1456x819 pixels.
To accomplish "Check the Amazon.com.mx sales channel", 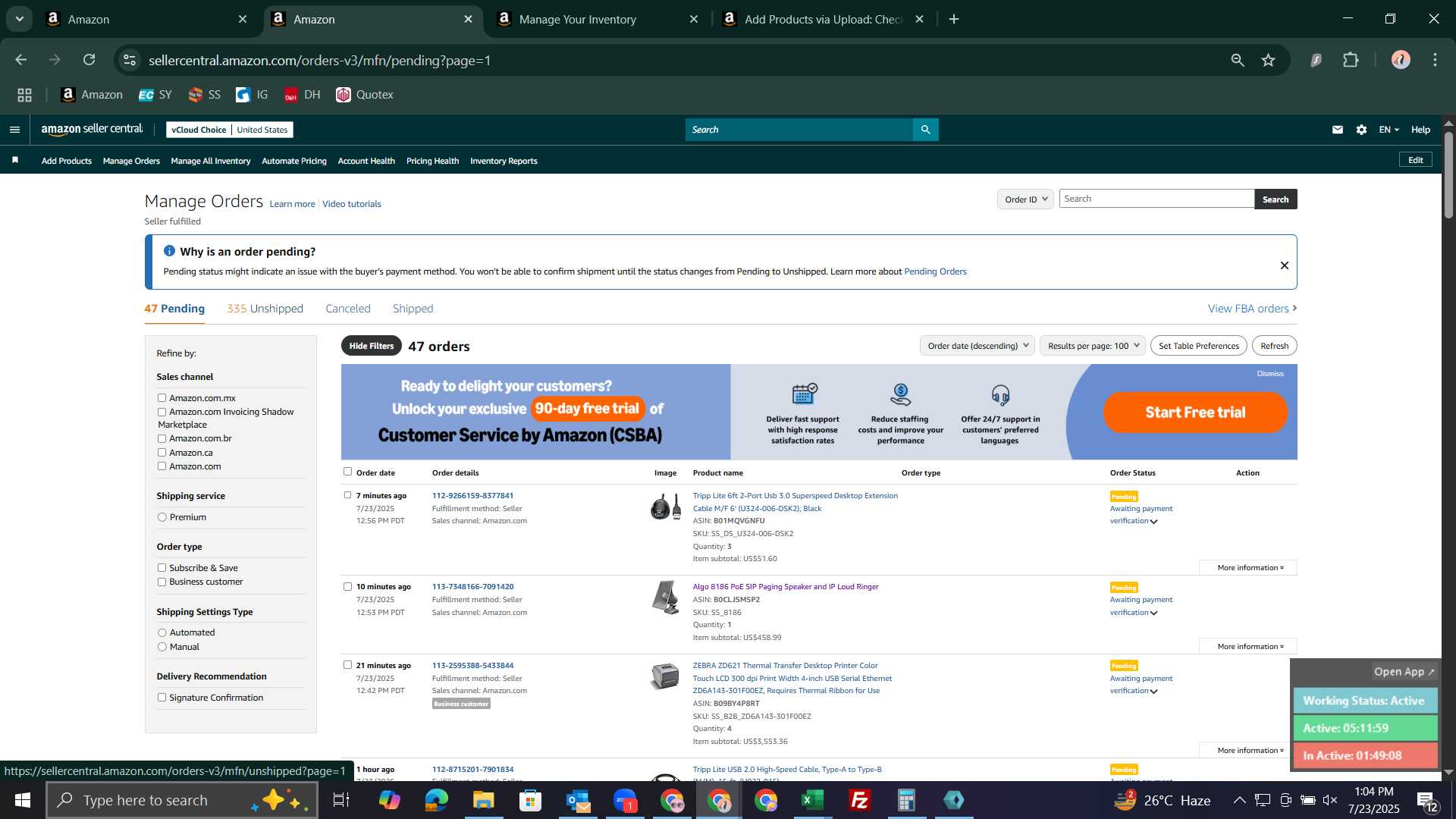I will pos(162,397).
